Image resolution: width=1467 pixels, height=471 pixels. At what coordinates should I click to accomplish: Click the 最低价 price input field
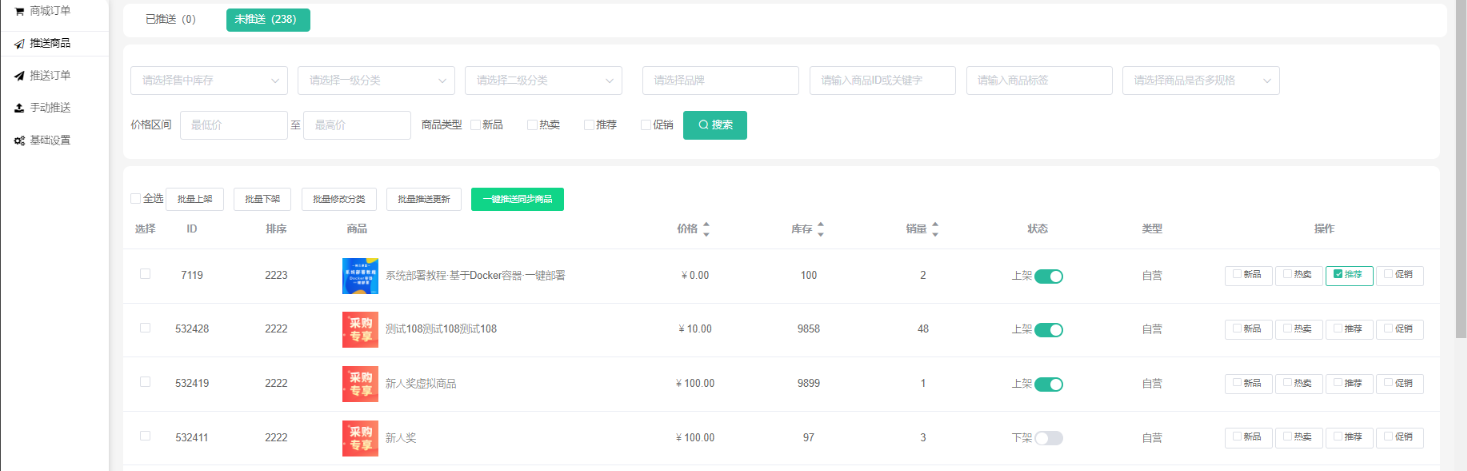234,125
